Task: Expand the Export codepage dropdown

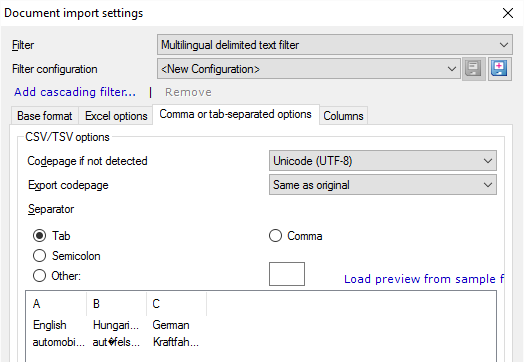Action: pyautogui.click(x=383, y=185)
